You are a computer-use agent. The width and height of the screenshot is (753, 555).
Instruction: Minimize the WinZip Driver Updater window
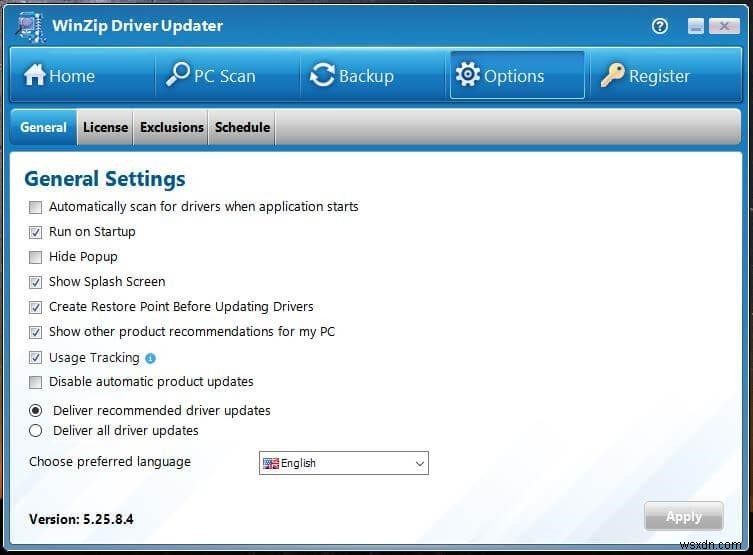695,26
